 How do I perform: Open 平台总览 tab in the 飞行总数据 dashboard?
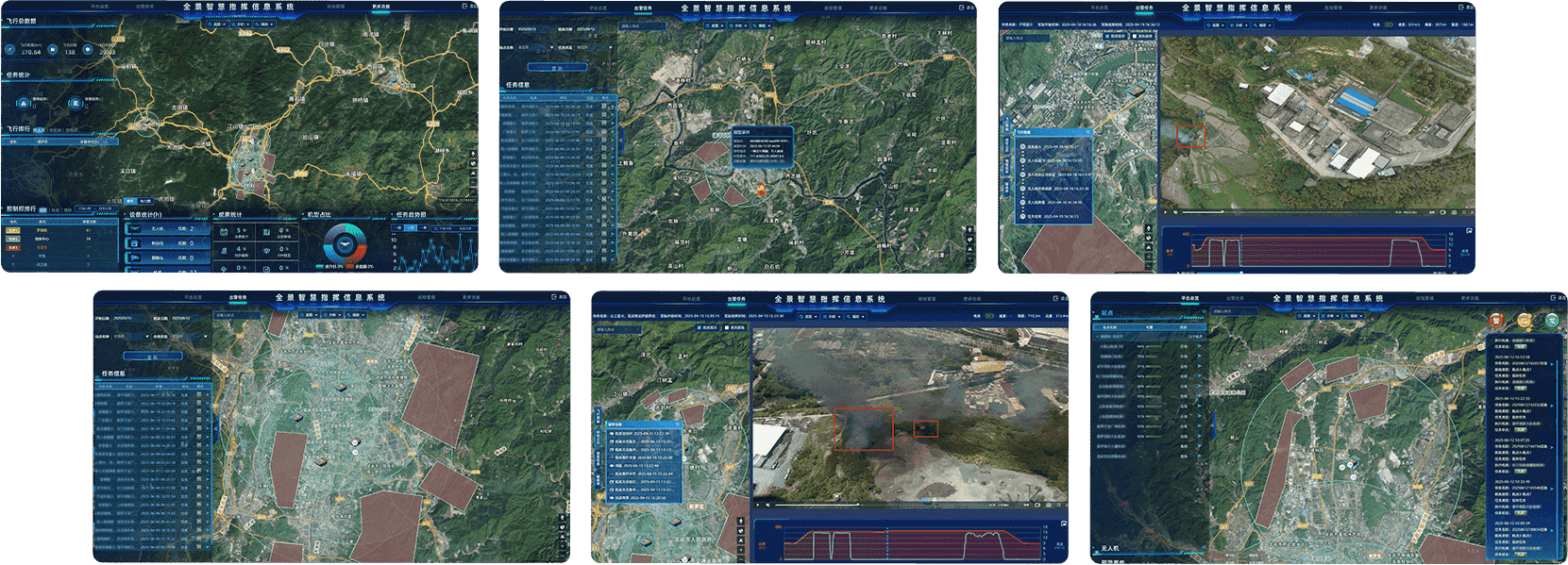pyautogui.click(x=99, y=7)
